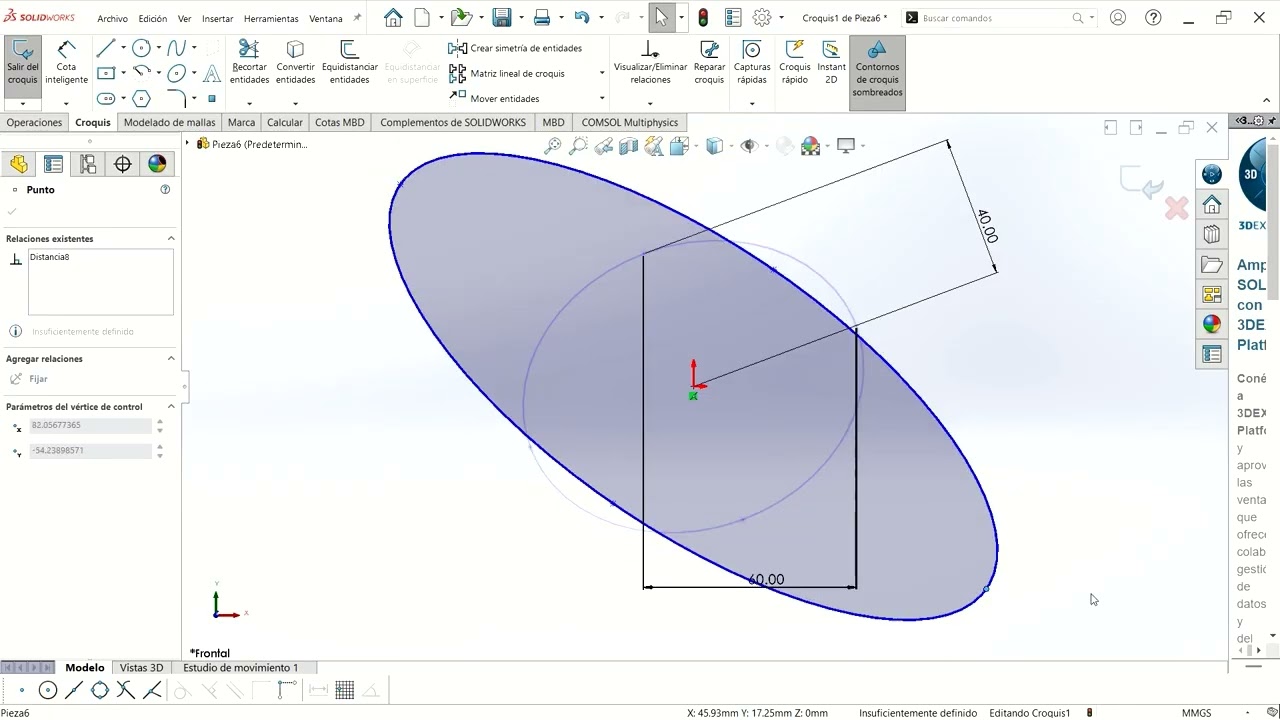Open Line tool dropdown arrow
Viewport: 1280px width, 720px height.
coord(123,48)
